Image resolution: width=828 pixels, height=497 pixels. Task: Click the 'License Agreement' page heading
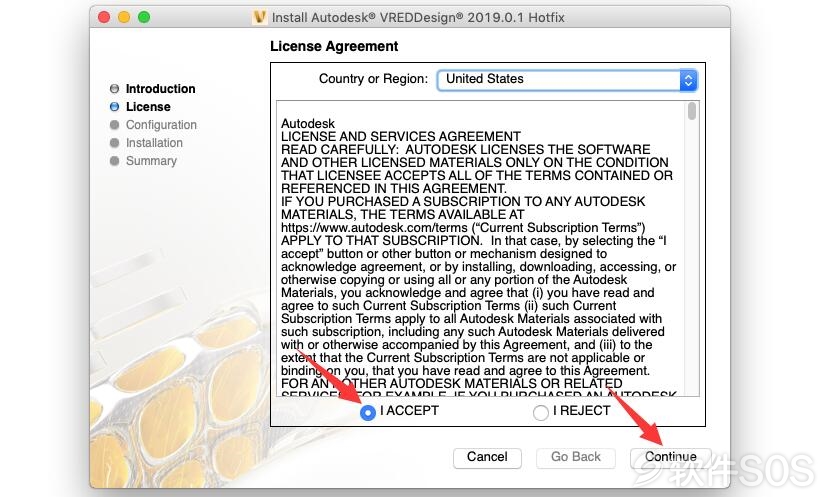pyautogui.click(x=334, y=46)
